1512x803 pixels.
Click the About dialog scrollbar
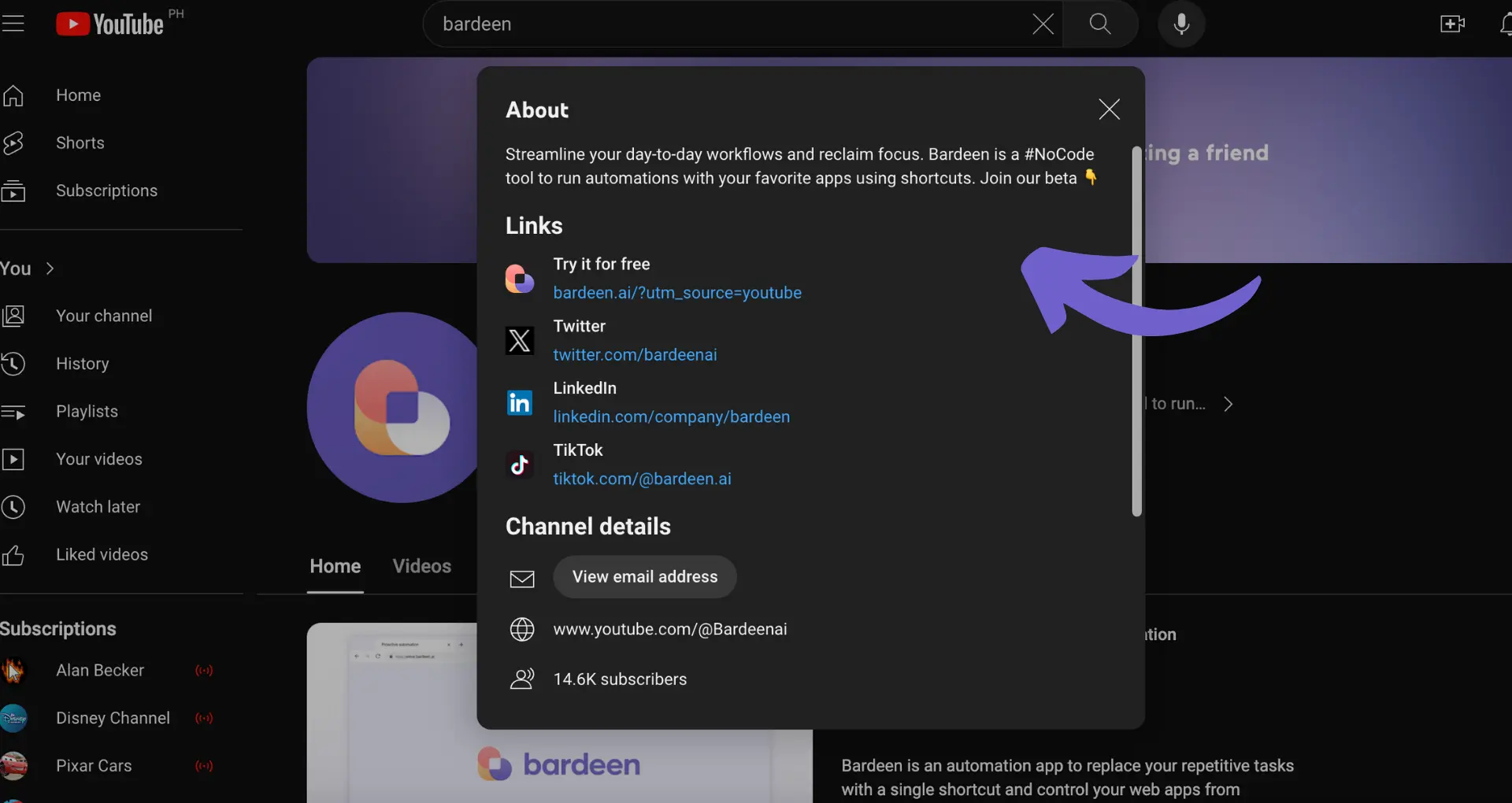pos(1136,331)
